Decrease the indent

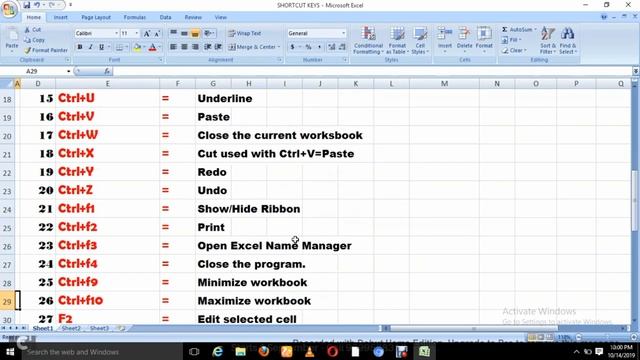click(x=208, y=47)
